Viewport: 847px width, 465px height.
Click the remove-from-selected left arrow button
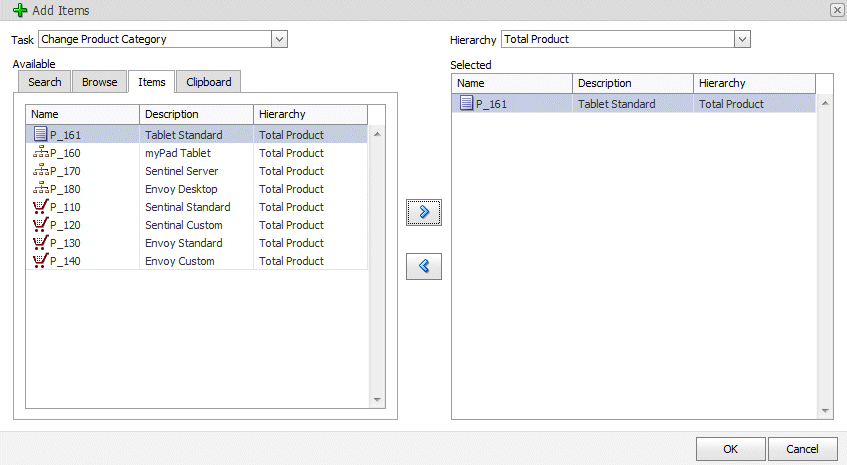point(424,266)
